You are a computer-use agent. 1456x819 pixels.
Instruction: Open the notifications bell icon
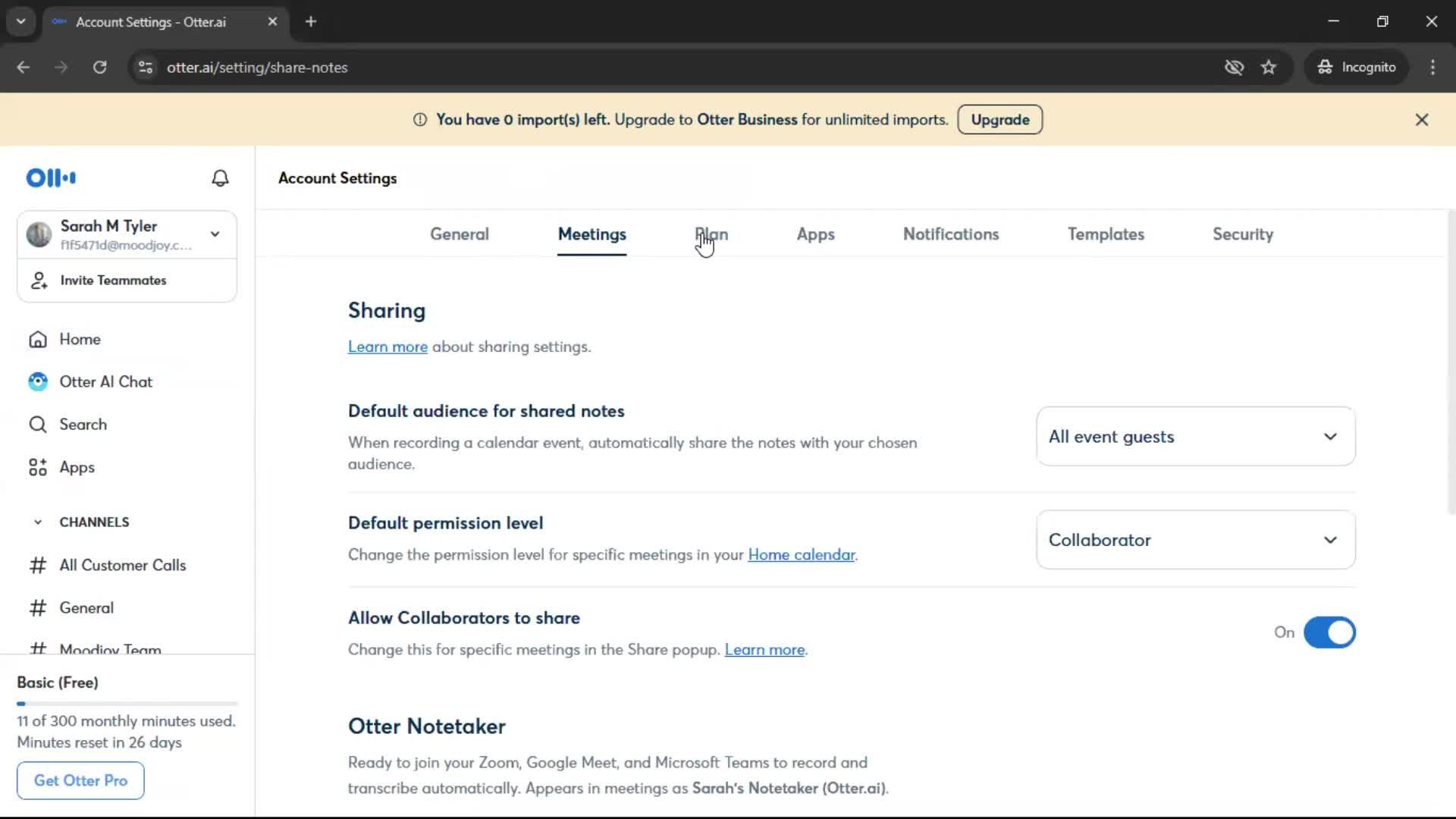[x=220, y=178]
